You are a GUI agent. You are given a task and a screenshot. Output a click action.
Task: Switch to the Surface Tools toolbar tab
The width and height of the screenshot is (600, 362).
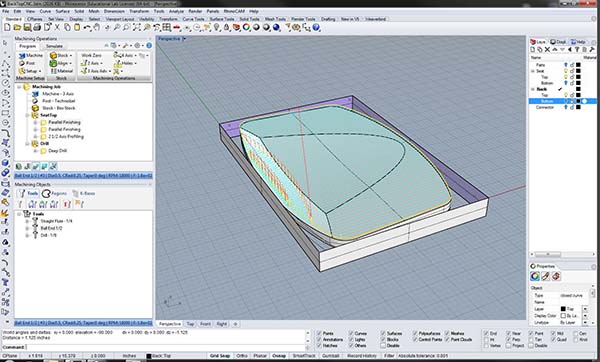click(x=222, y=19)
